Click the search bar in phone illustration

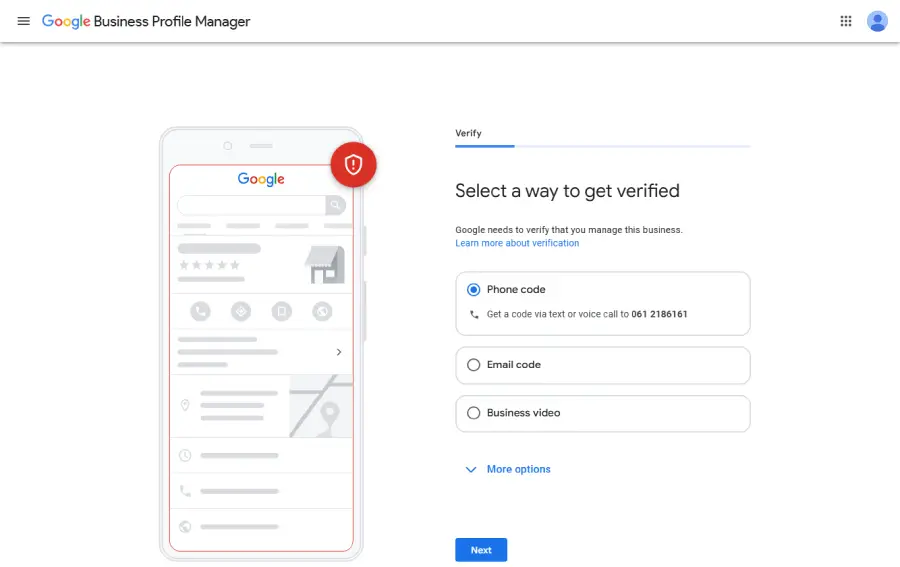point(262,205)
